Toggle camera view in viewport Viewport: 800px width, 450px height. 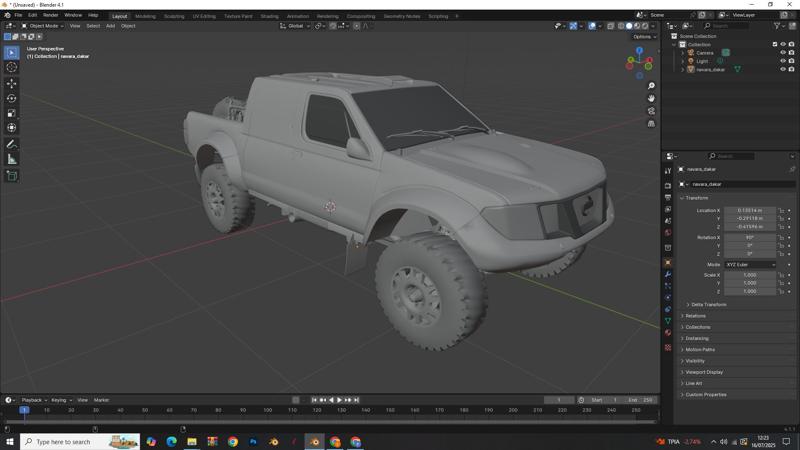(651, 111)
